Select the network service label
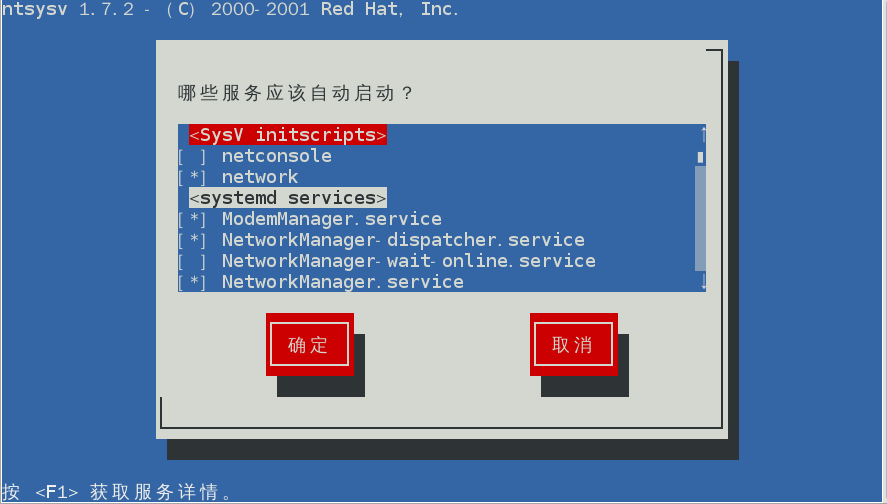Viewport: 887px width, 504px height. coord(260,177)
